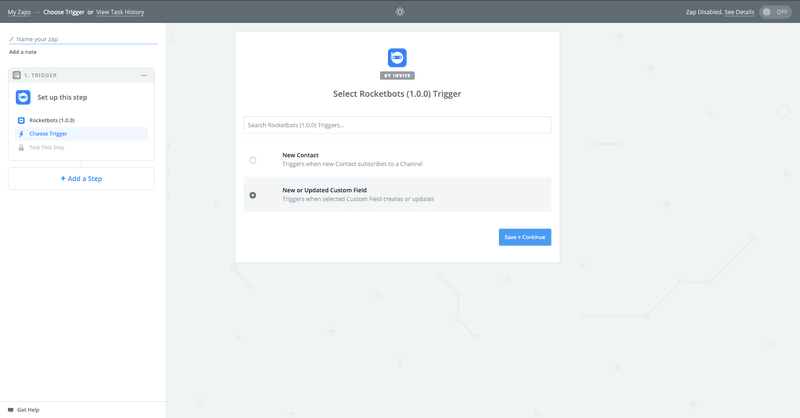Screen dimensions: 800x418
Task: Click the Save + Continue button
Action: pyautogui.click(x=524, y=237)
